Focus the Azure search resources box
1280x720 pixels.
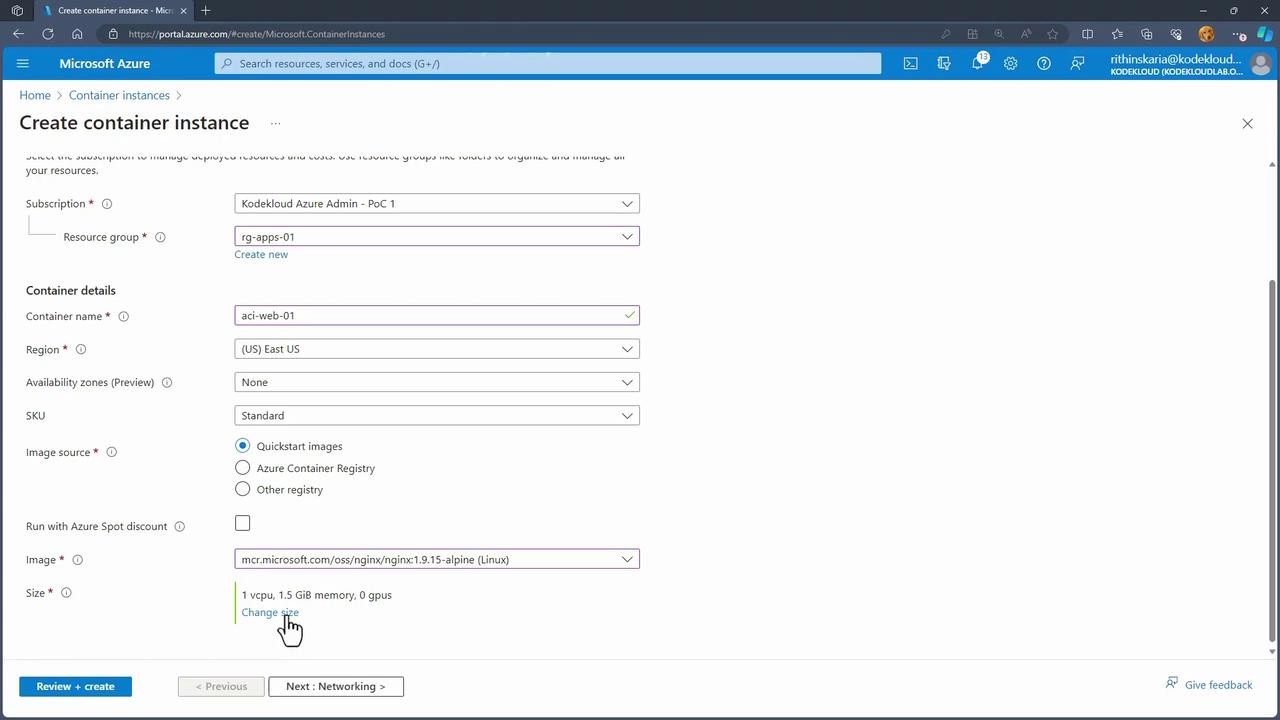click(x=548, y=64)
